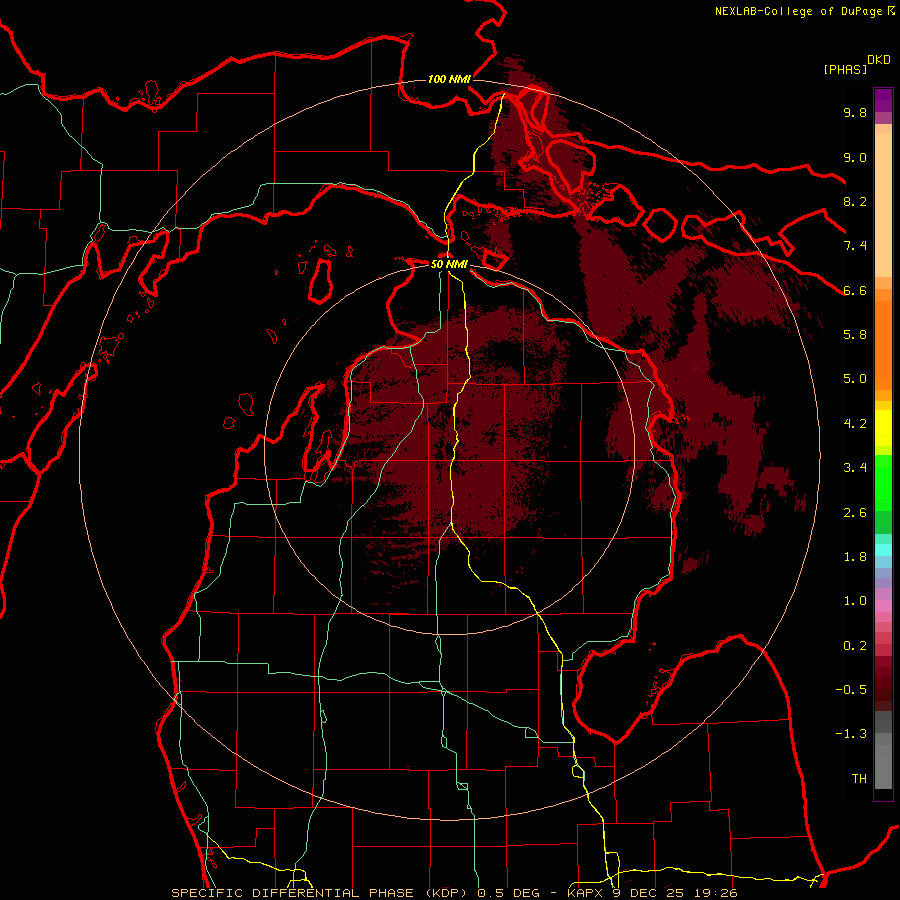
Task: Click the 1.0 legend value
Action: tap(855, 601)
